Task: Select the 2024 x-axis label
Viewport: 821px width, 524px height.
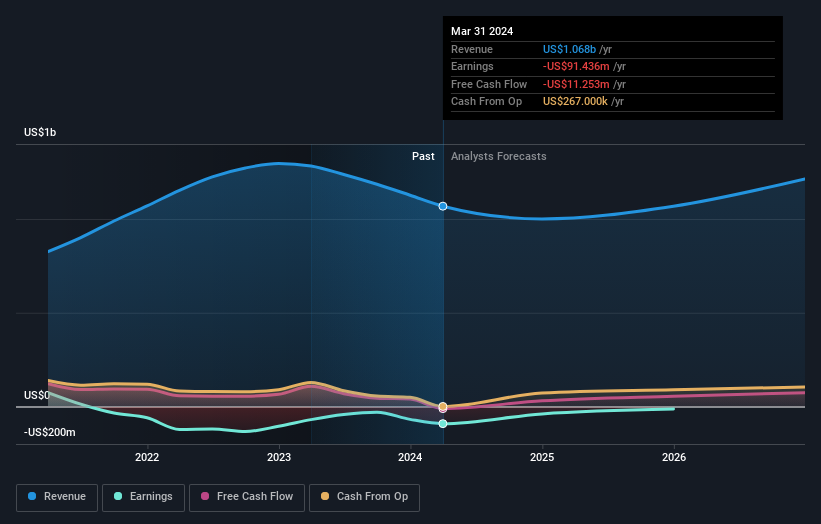Action: point(410,457)
